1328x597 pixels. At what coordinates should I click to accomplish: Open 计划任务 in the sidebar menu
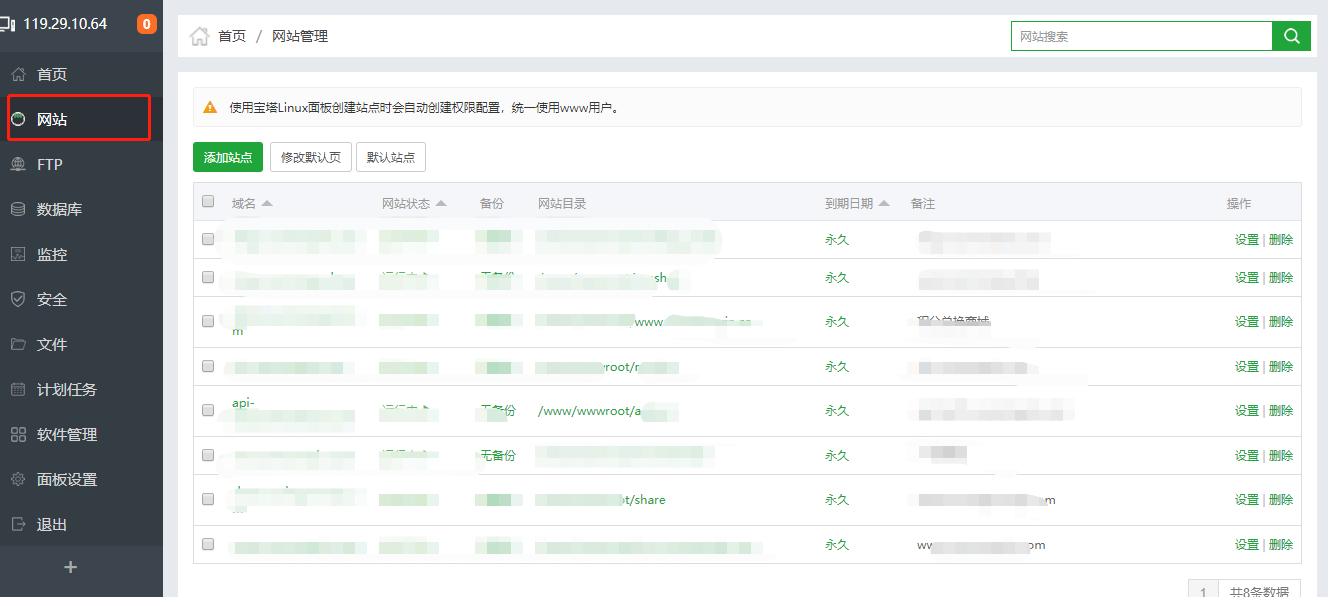(x=67, y=389)
